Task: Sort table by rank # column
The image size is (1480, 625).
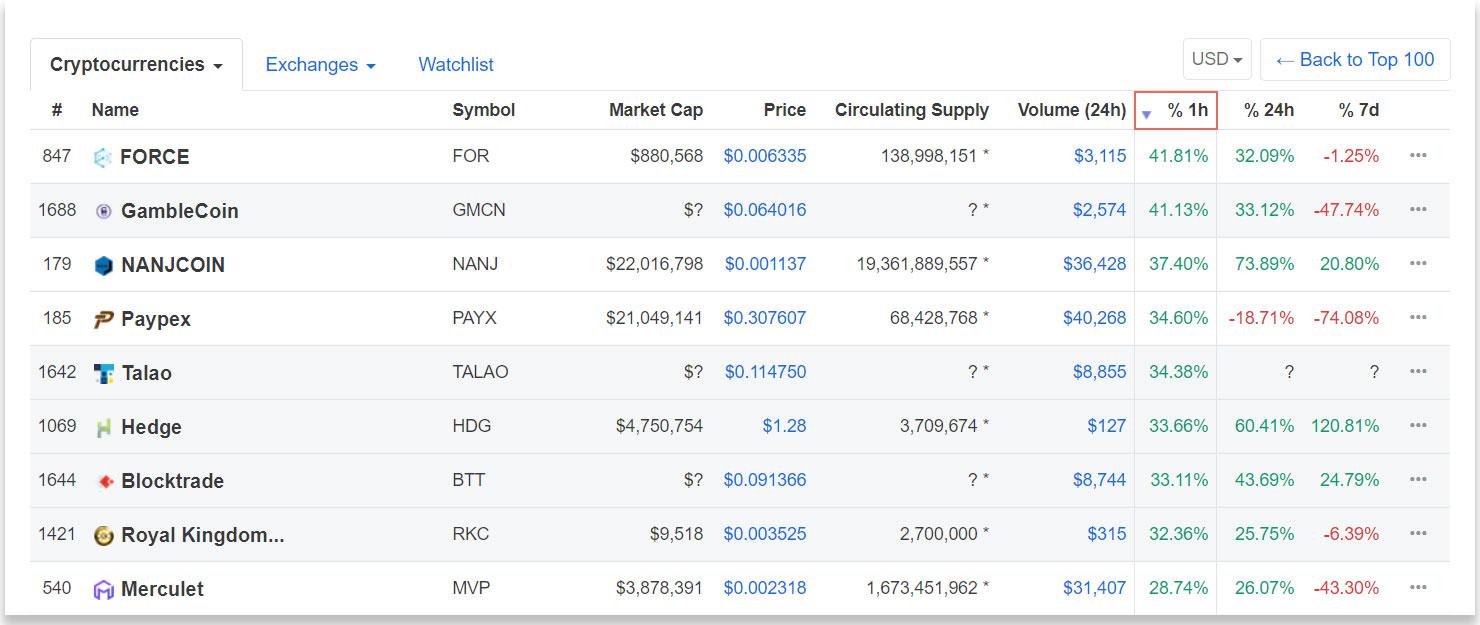Action: click(x=57, y=110)
